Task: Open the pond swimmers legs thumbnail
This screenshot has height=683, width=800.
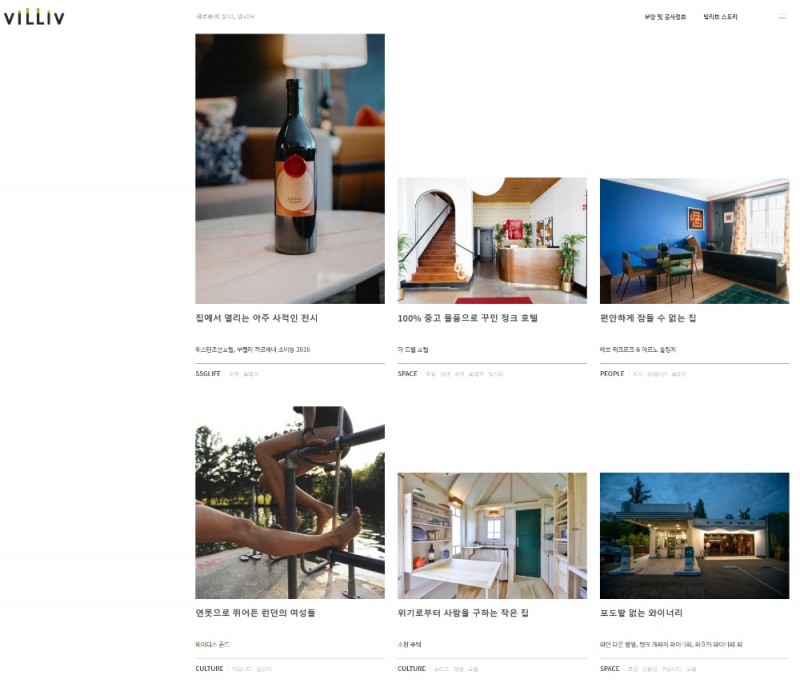Action: coord(290,502)
